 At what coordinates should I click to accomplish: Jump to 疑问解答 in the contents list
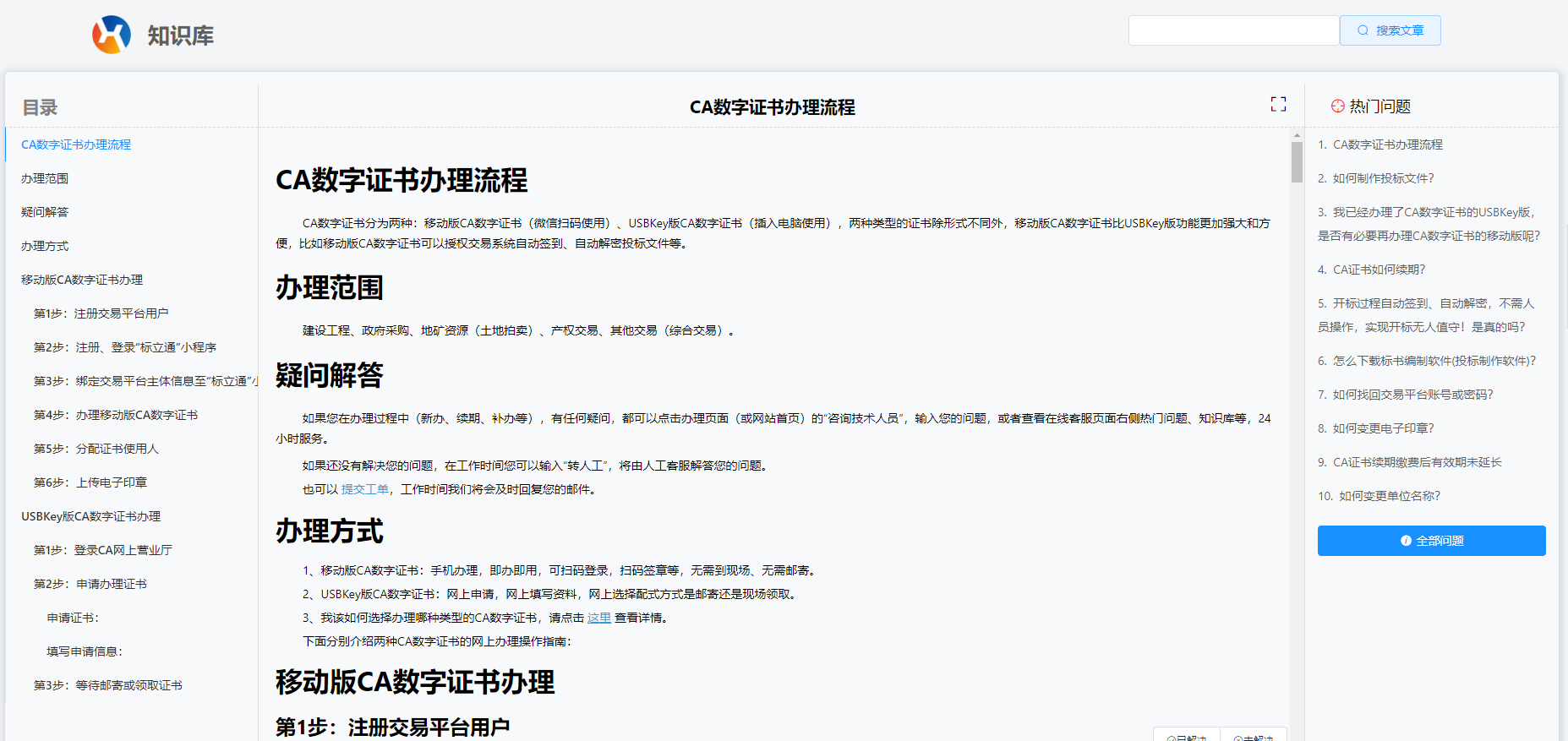point(45,212)
